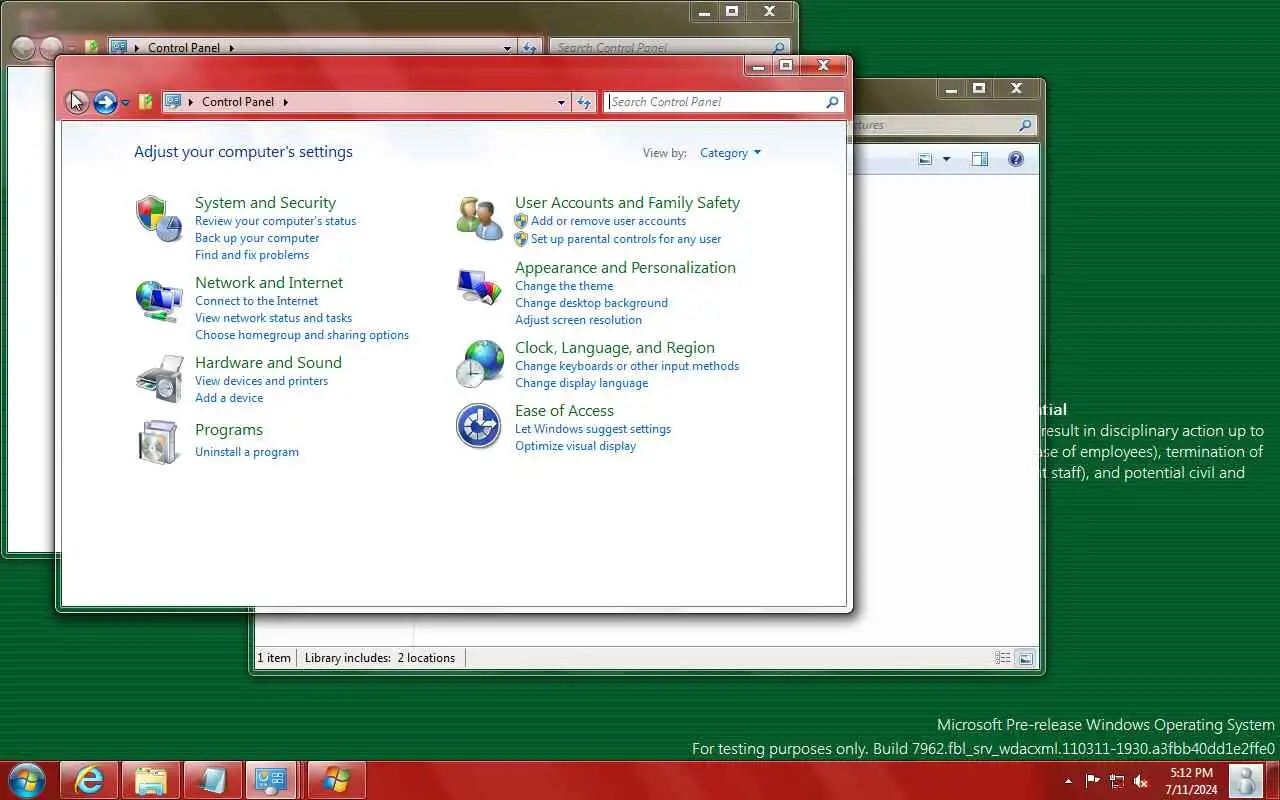Click Adjust screen resolution
The image size is (1280, 800).
578,320
